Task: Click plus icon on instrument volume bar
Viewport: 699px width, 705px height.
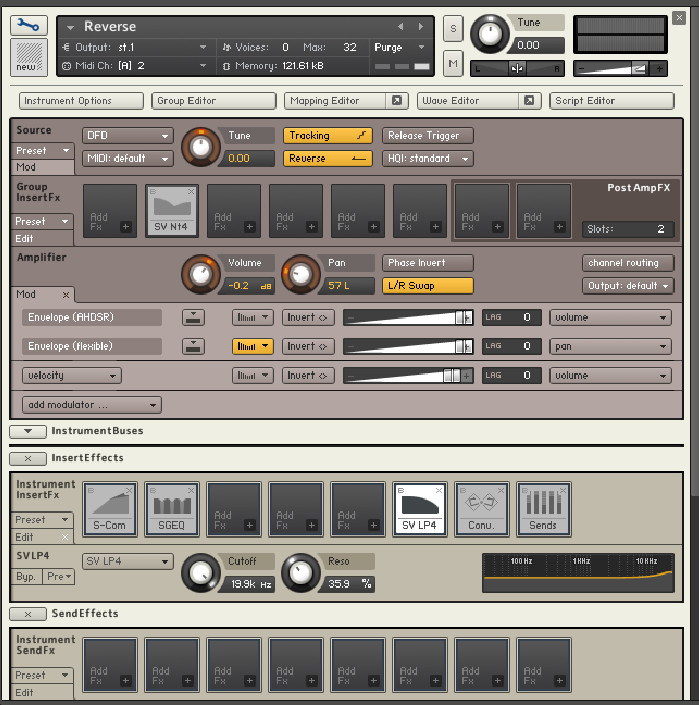Action: [x=659, y=69]
